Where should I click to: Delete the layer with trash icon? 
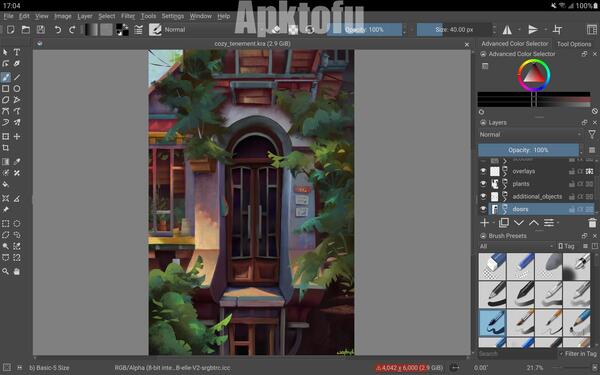(x=592, y=223)
